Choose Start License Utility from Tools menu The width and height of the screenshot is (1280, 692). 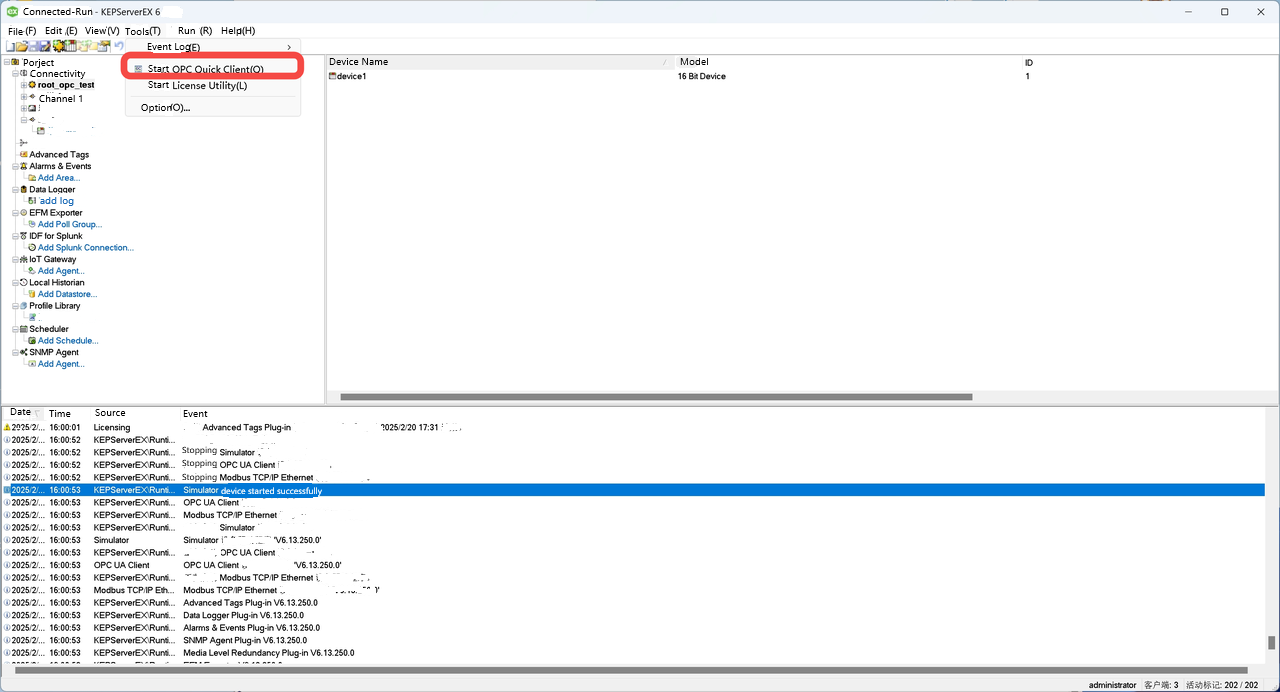(x=197, y=85)
